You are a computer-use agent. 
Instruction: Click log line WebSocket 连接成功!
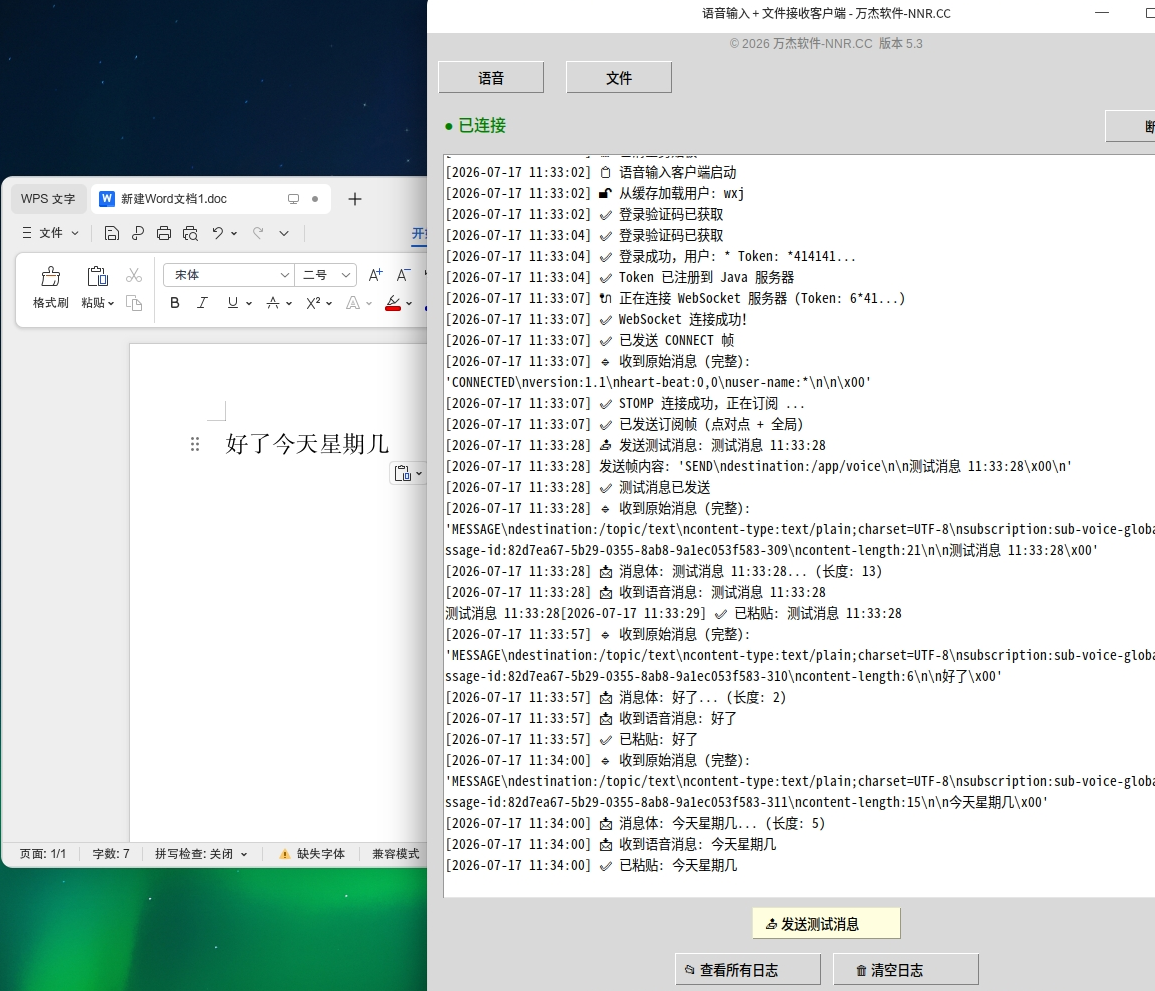(x=596, y=320)
